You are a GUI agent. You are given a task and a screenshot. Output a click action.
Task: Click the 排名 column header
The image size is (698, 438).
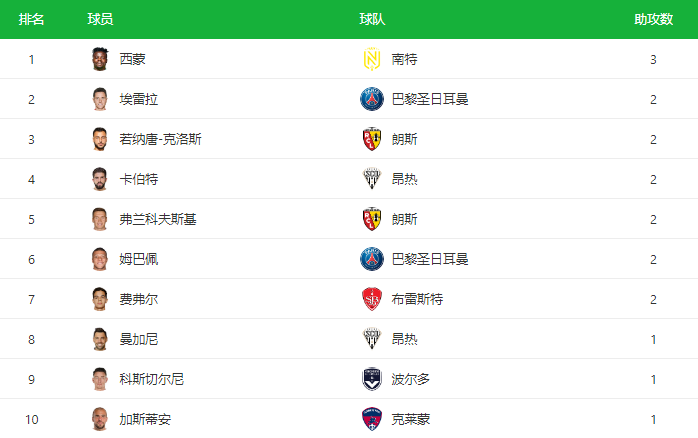coord(31,19)
